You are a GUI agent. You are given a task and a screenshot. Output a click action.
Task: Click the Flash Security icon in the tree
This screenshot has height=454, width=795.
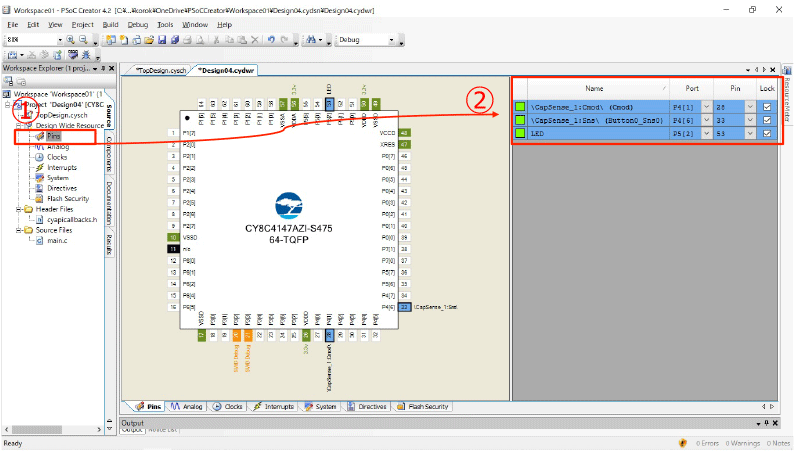click(x=40, y=198)
